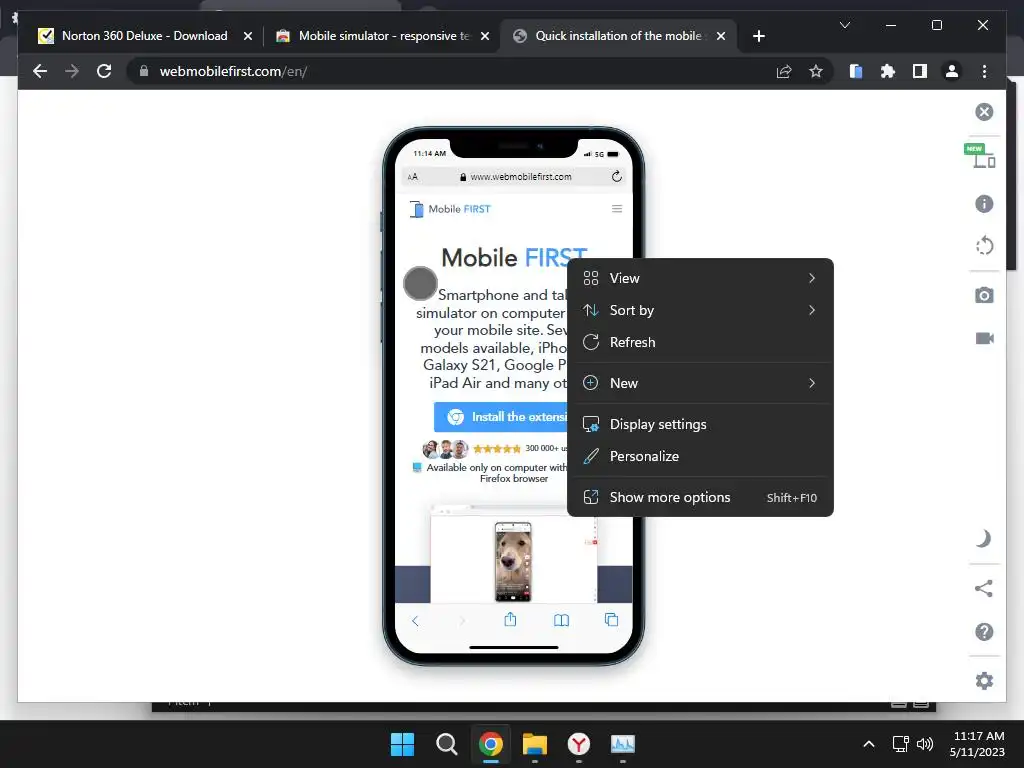Open Display settings from context menu
Viewport: 1024px width, 768px height.
click(x=700, y=424)
